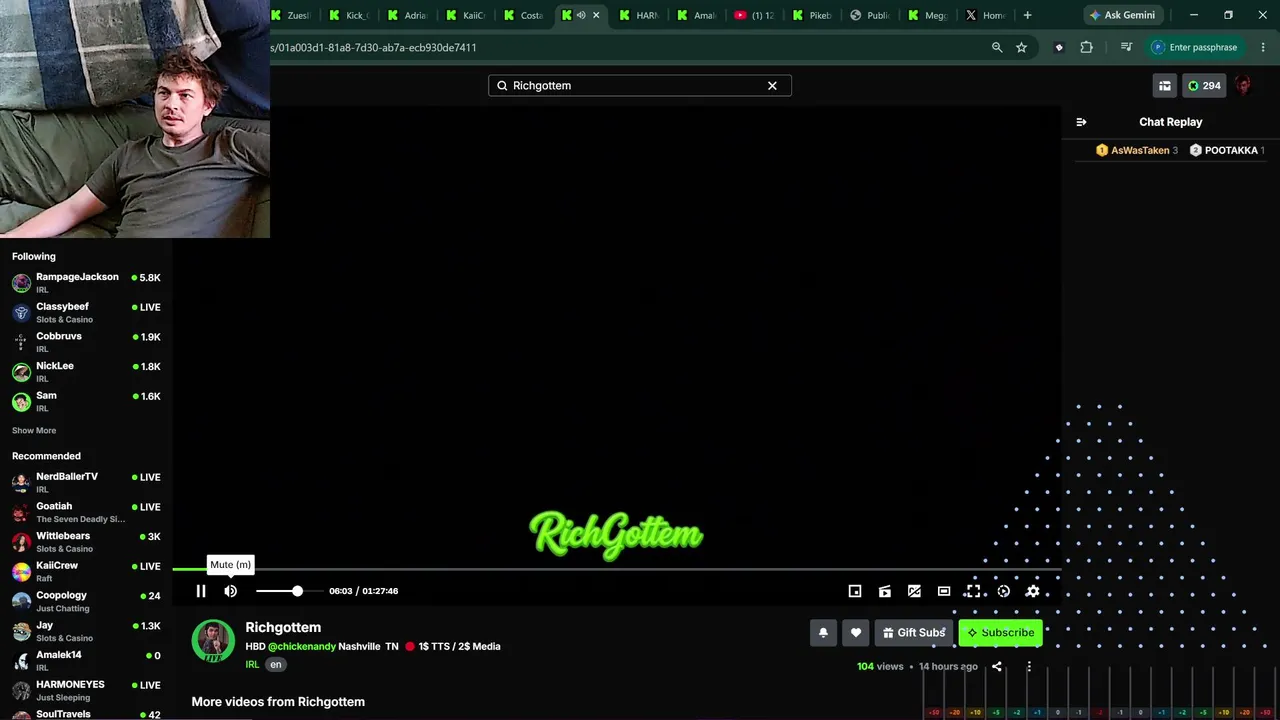Open Goatiah recommended channel
1280x720 pixels.
[x=86, y=513]
